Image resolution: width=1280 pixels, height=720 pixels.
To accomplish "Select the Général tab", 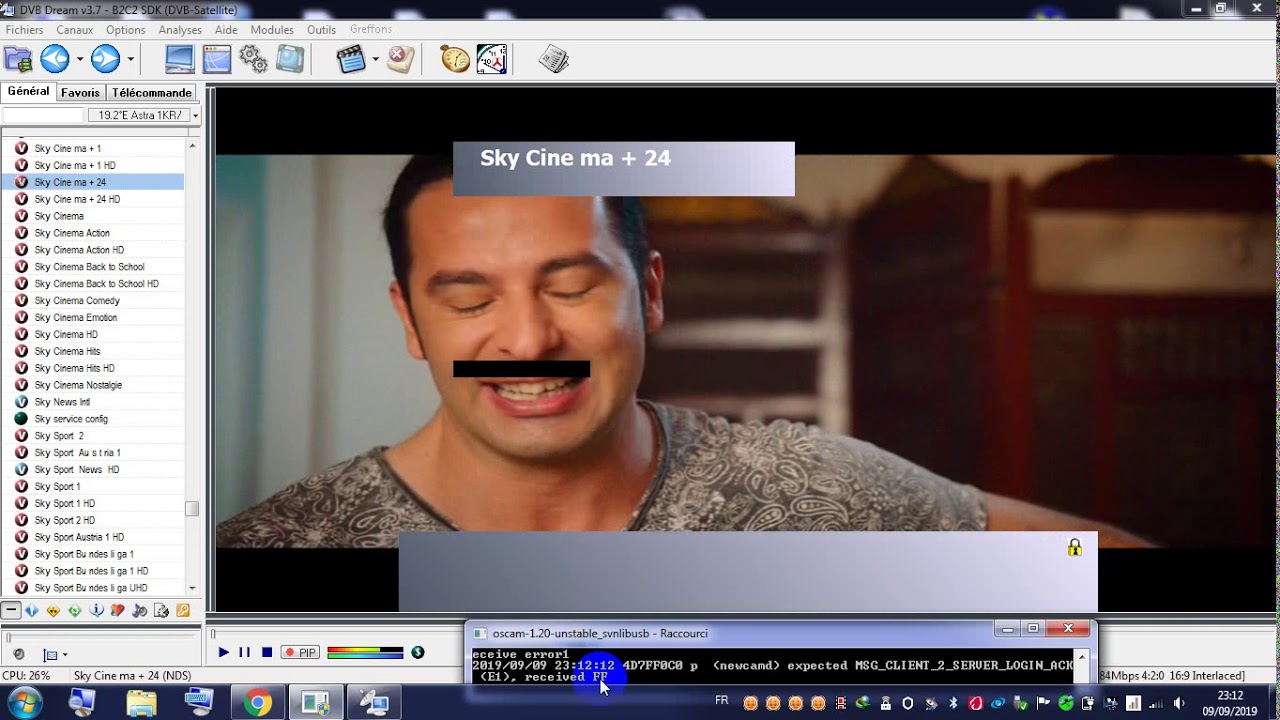I will click(28, 91).
